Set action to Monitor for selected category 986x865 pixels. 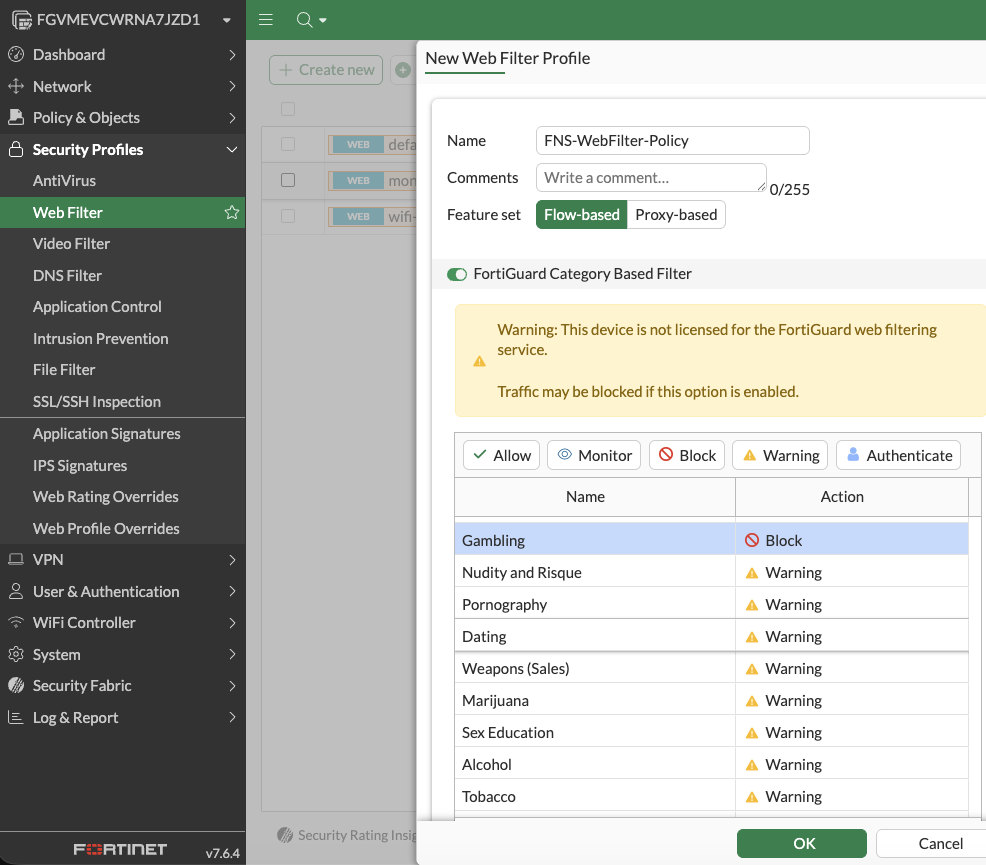click(x=593, y=455)
